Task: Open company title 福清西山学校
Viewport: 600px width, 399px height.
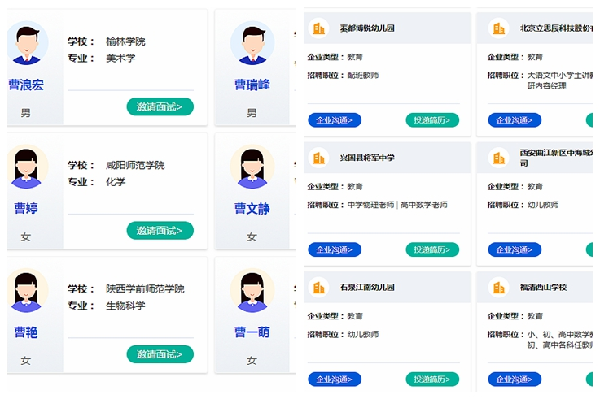Action: 543,287
